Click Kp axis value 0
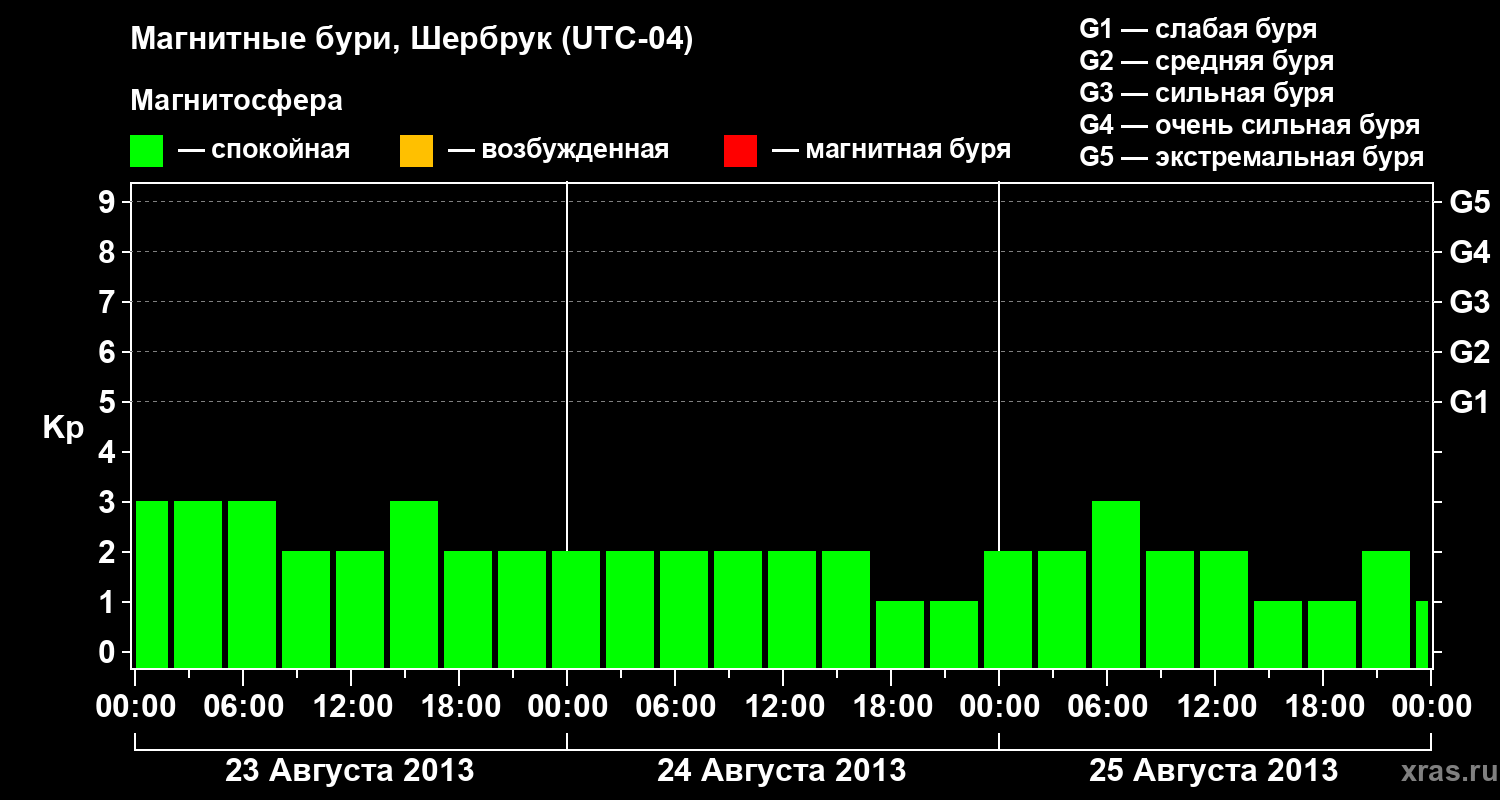This screenshot has height=800, width=1500. click(x=109, y=652)
